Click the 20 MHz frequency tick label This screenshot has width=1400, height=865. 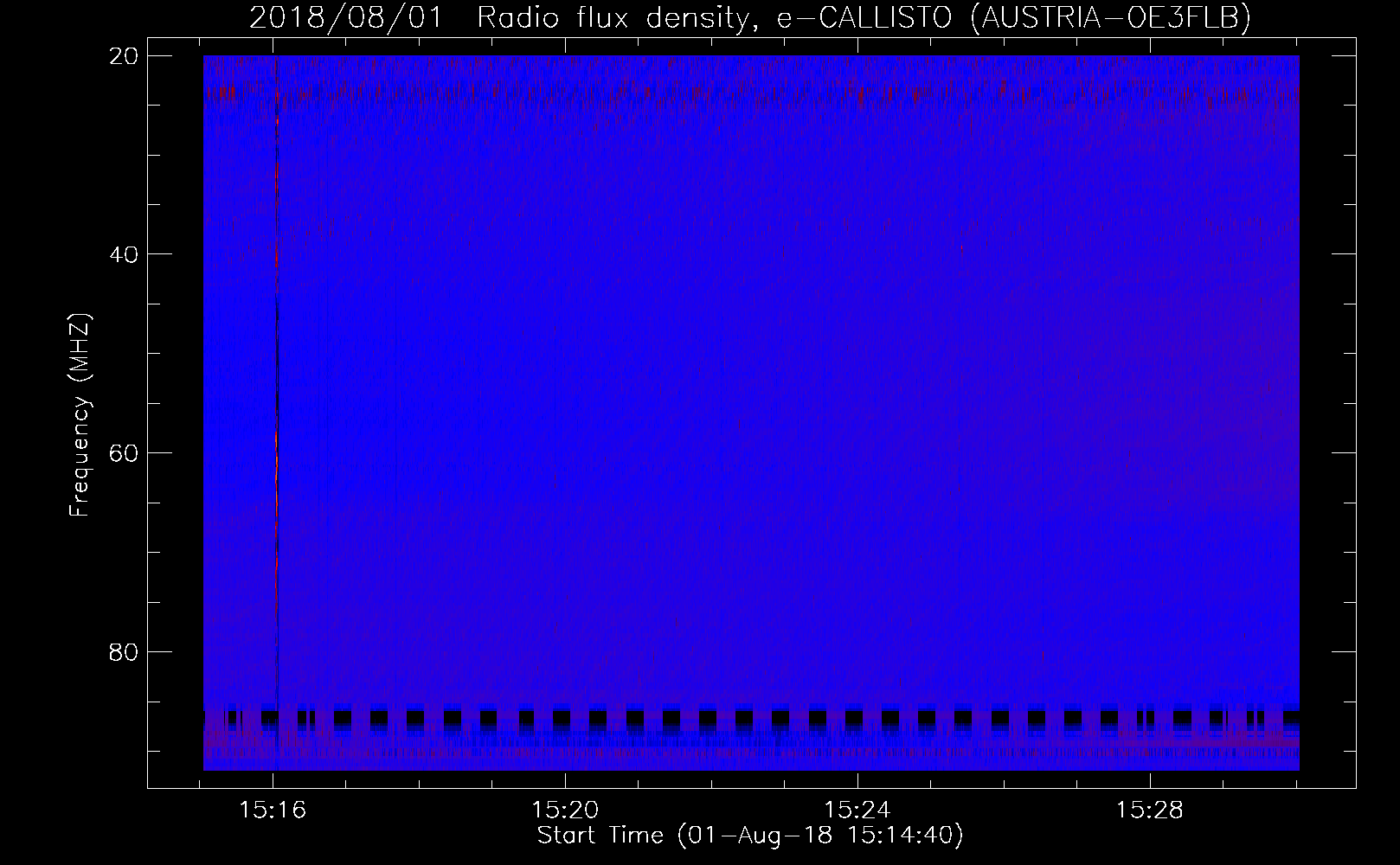pos(123,55)
